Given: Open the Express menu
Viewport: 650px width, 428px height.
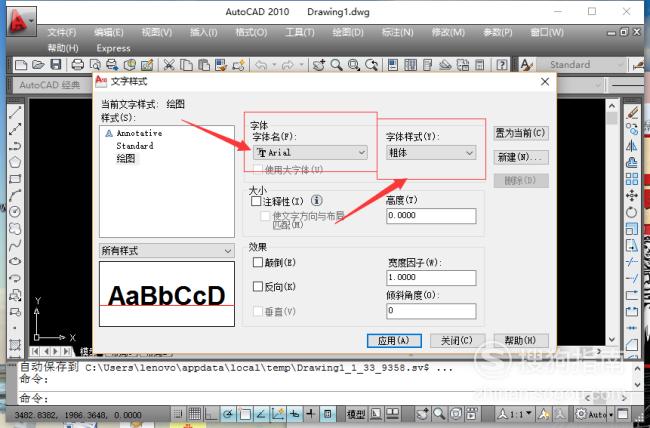Looking at the screenshot, I should coord(113,48).
